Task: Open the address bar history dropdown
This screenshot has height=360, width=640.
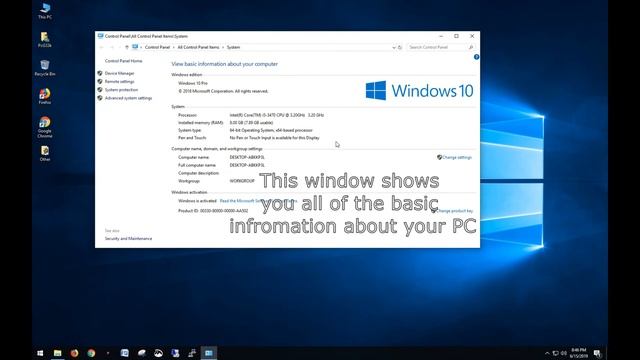Action: click(x=393, y=47)
